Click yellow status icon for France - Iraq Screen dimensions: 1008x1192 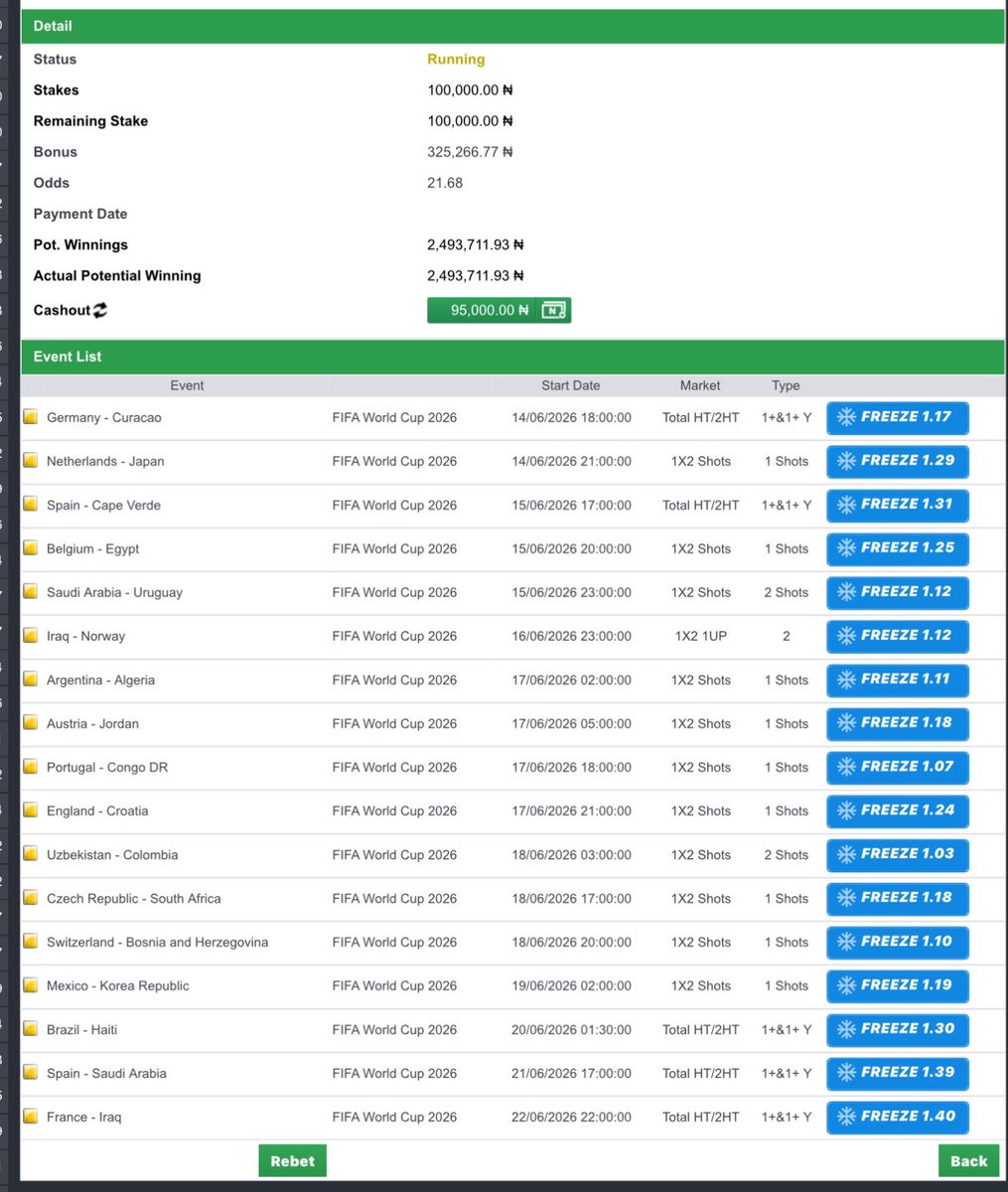pyautogui.click(x=31, y=1117)
